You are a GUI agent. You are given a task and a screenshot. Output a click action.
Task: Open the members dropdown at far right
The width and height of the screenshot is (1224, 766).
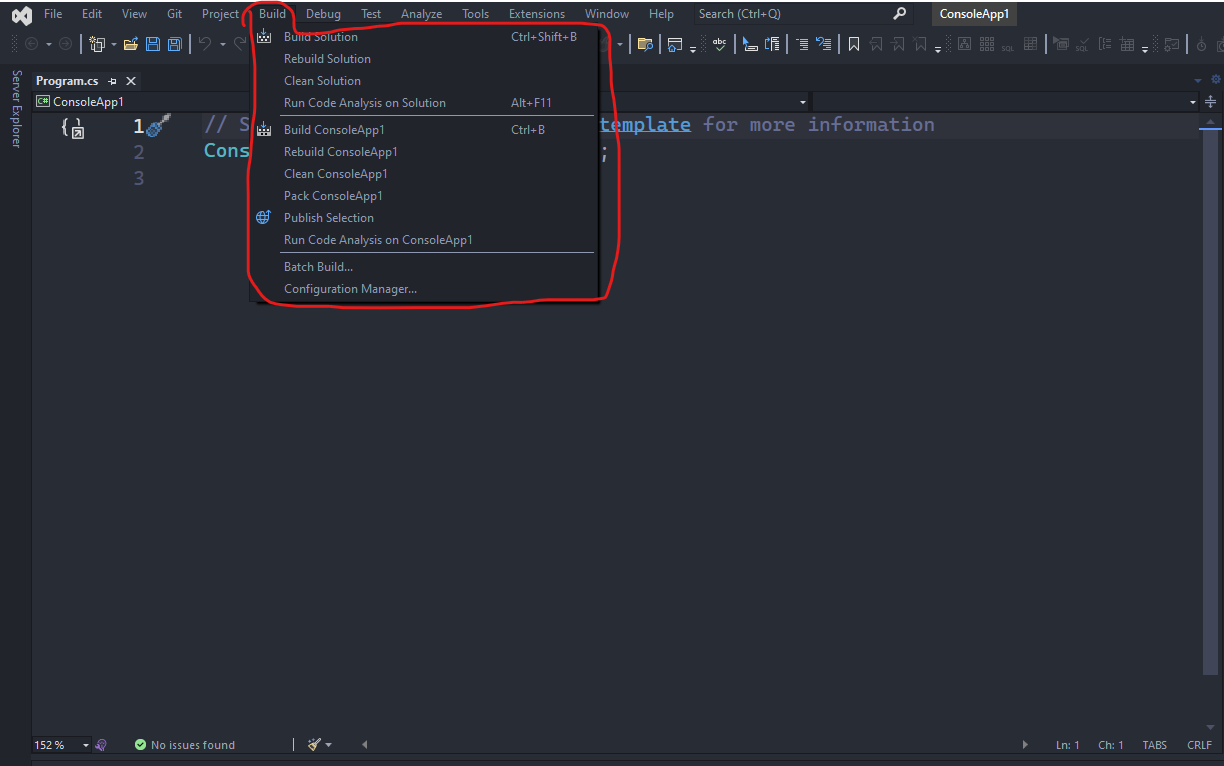pos(1192,102)
